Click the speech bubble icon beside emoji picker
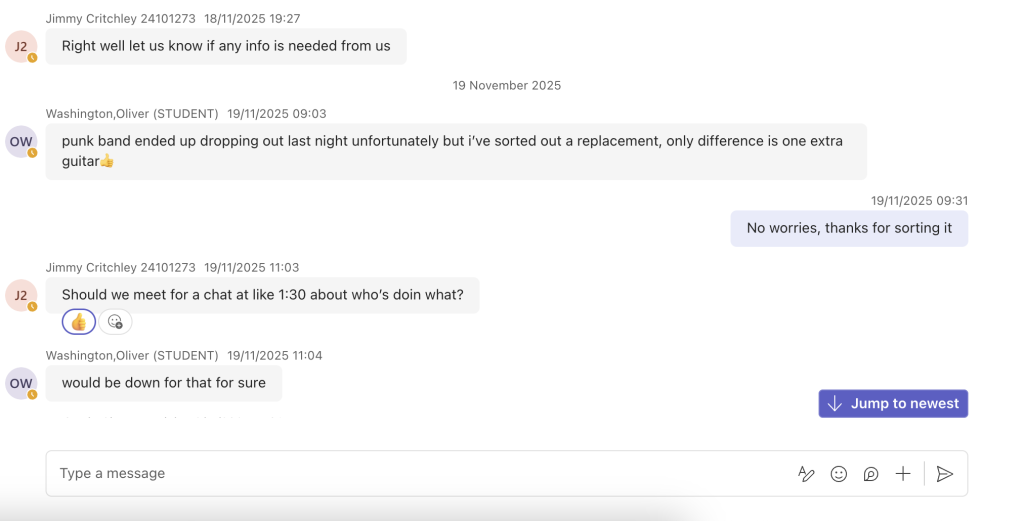Screen dimensions: 1024x521 click(x=871, y=474)
